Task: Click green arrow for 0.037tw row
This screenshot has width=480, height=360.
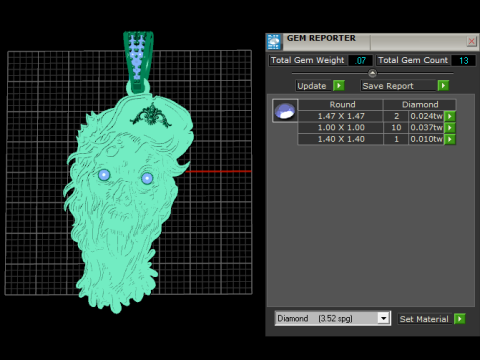Action: coord(450,128)
